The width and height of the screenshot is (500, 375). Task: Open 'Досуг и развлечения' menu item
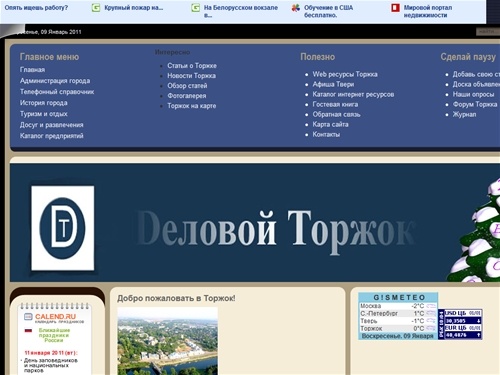[52, 125]
